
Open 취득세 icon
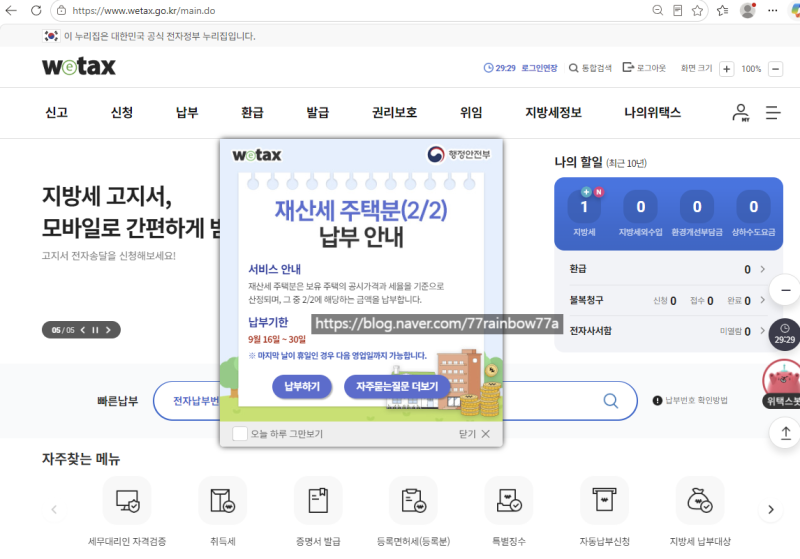tap(222, 500)
